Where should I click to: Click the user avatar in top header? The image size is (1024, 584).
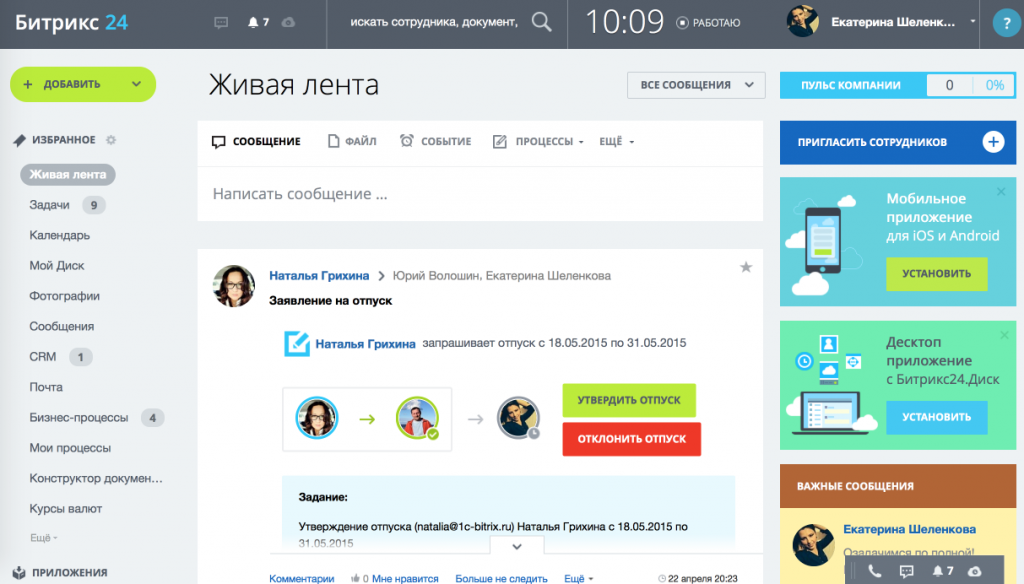click(803, 22)
